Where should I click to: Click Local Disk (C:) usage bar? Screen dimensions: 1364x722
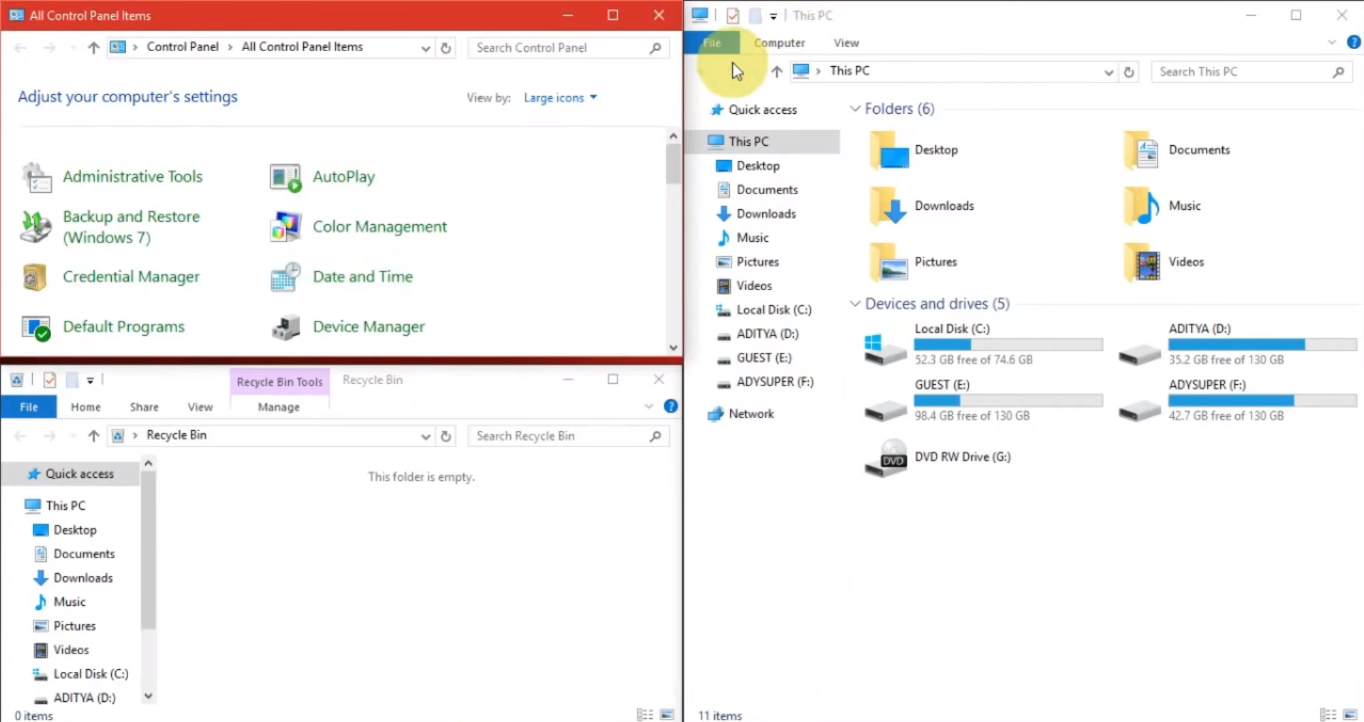tap(1008, 345)
